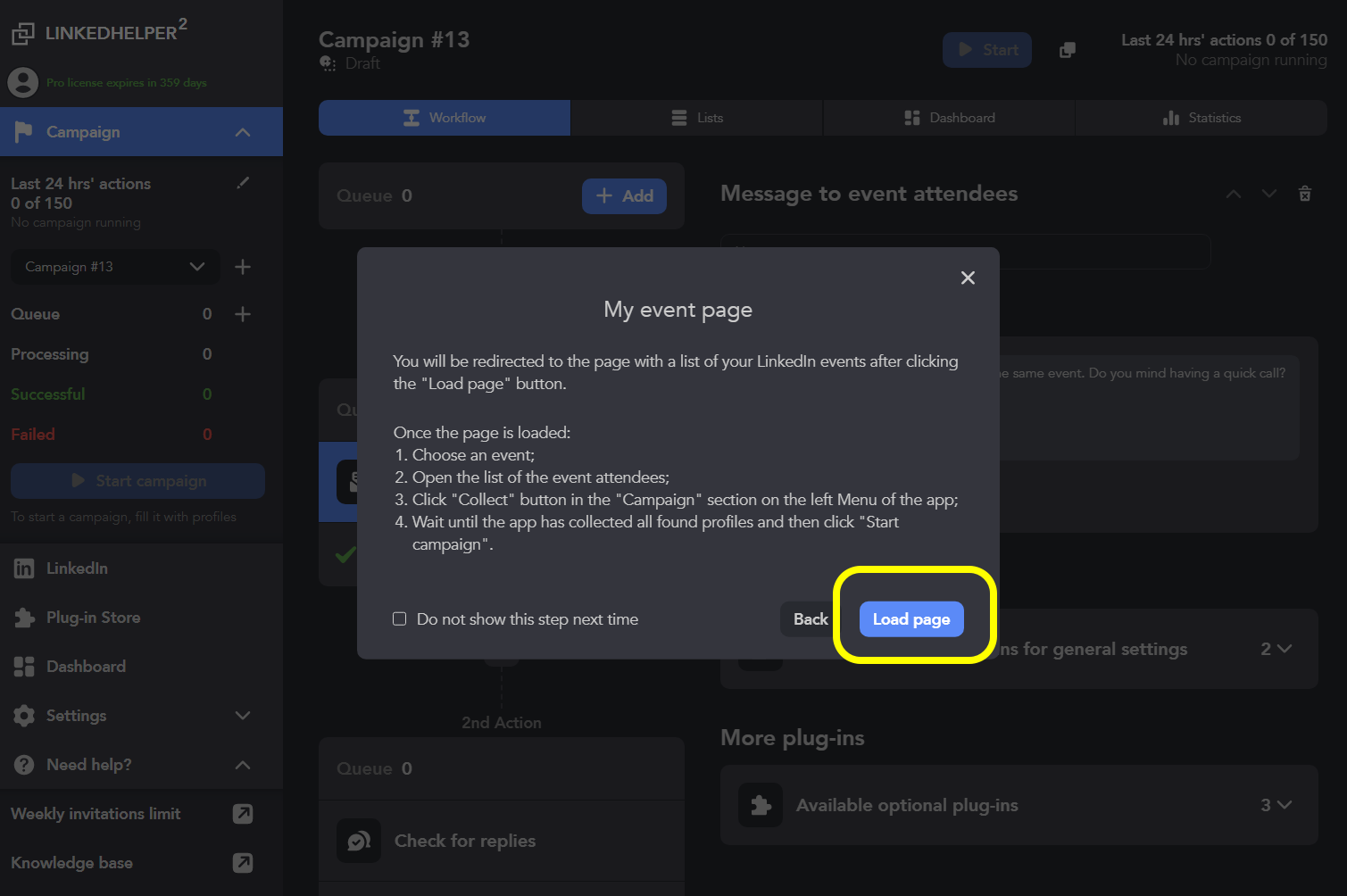Click the Check for replies icon
Image resolution: width=1347 pixels, height=896 pixels.
359,841
